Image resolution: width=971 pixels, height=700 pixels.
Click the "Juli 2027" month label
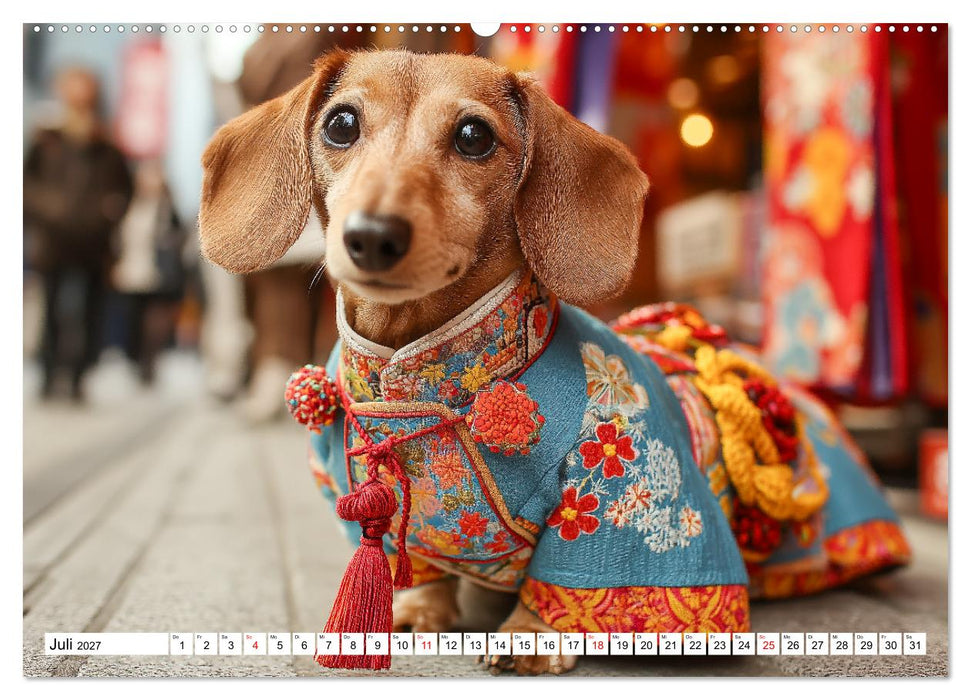click(x=75, y=645)
